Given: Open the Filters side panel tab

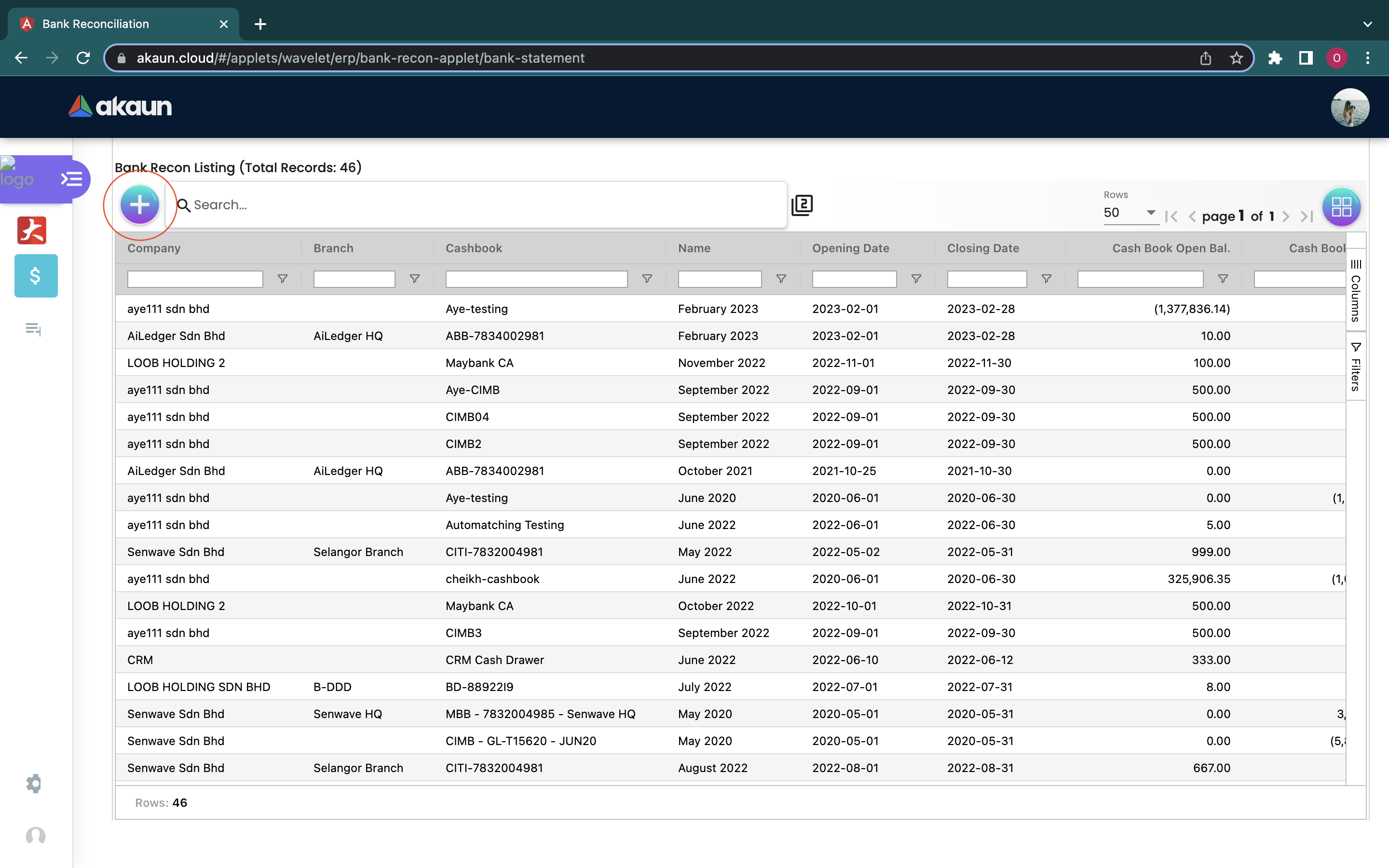Looking at the screenshot, I should pos(1355,367).
